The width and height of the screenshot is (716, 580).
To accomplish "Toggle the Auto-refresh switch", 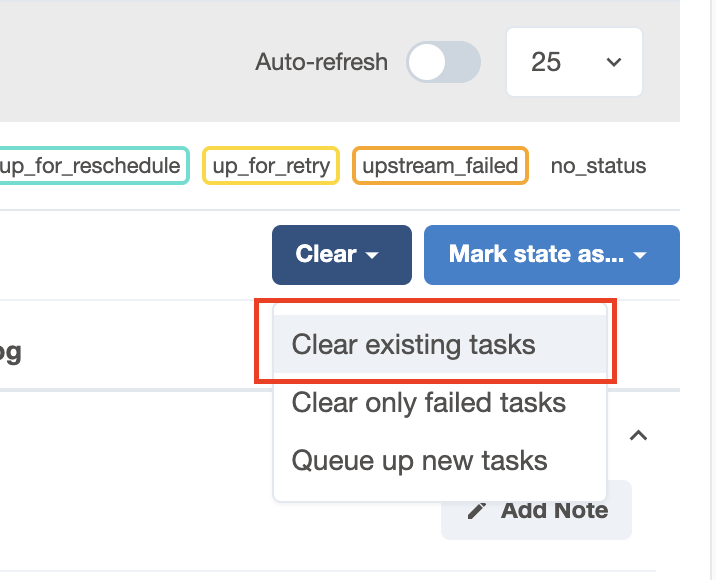I will [443, 62].
